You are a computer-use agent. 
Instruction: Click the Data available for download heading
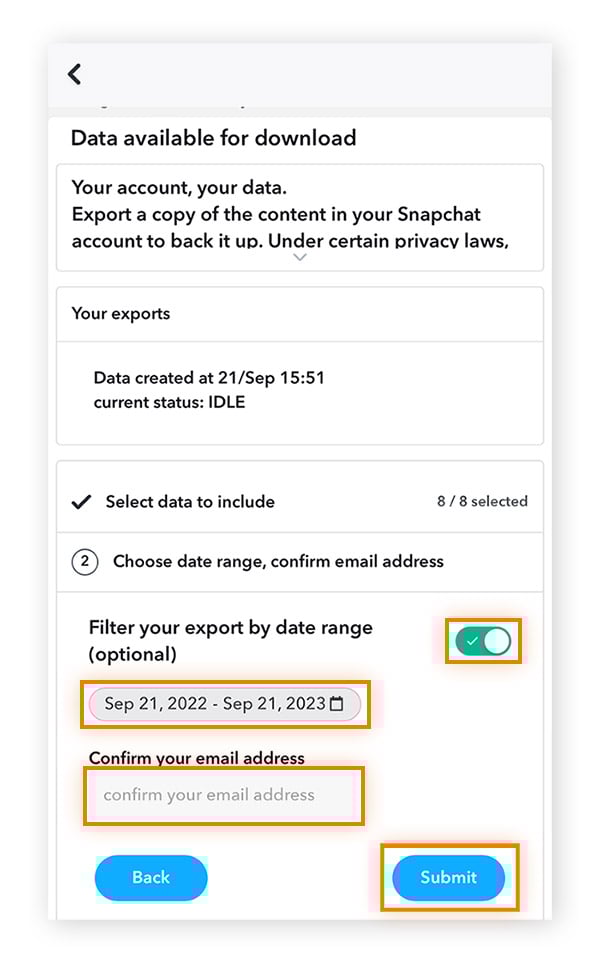coord(212,138)
